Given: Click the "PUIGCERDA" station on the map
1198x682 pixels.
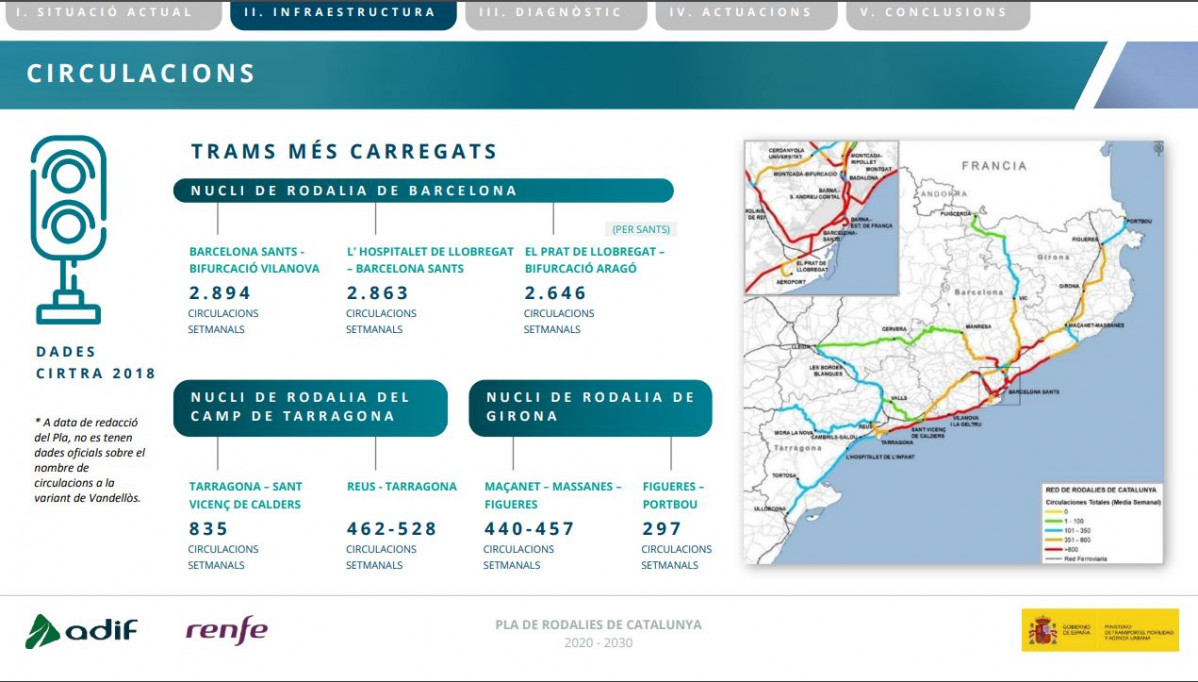Looking at the screenshot, I should coord(956,214).
